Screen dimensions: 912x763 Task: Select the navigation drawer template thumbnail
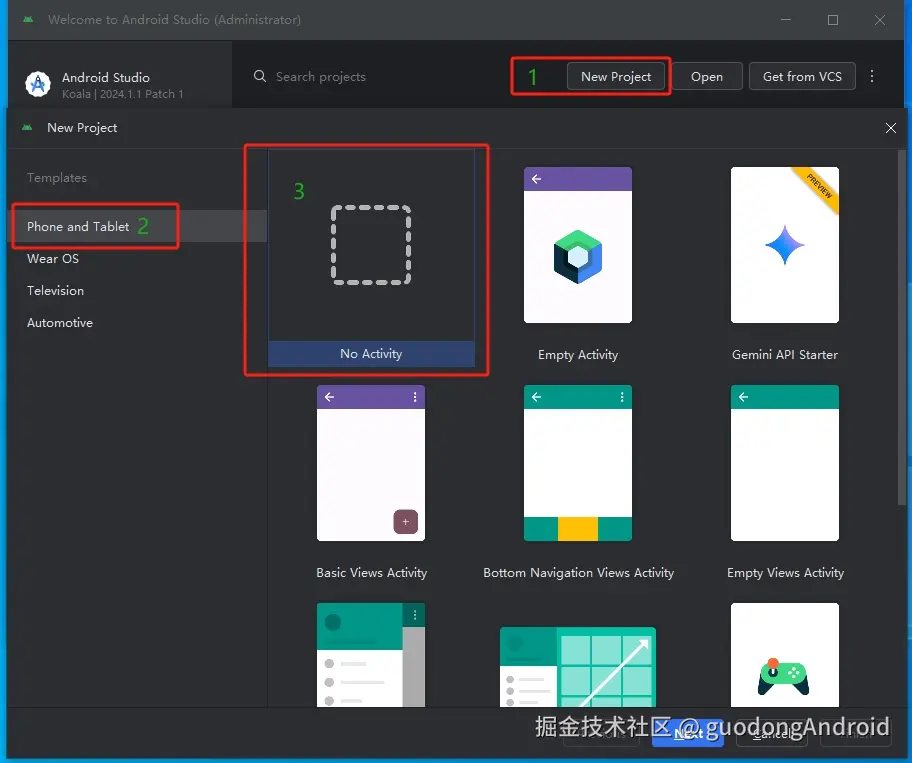(371, 655)
